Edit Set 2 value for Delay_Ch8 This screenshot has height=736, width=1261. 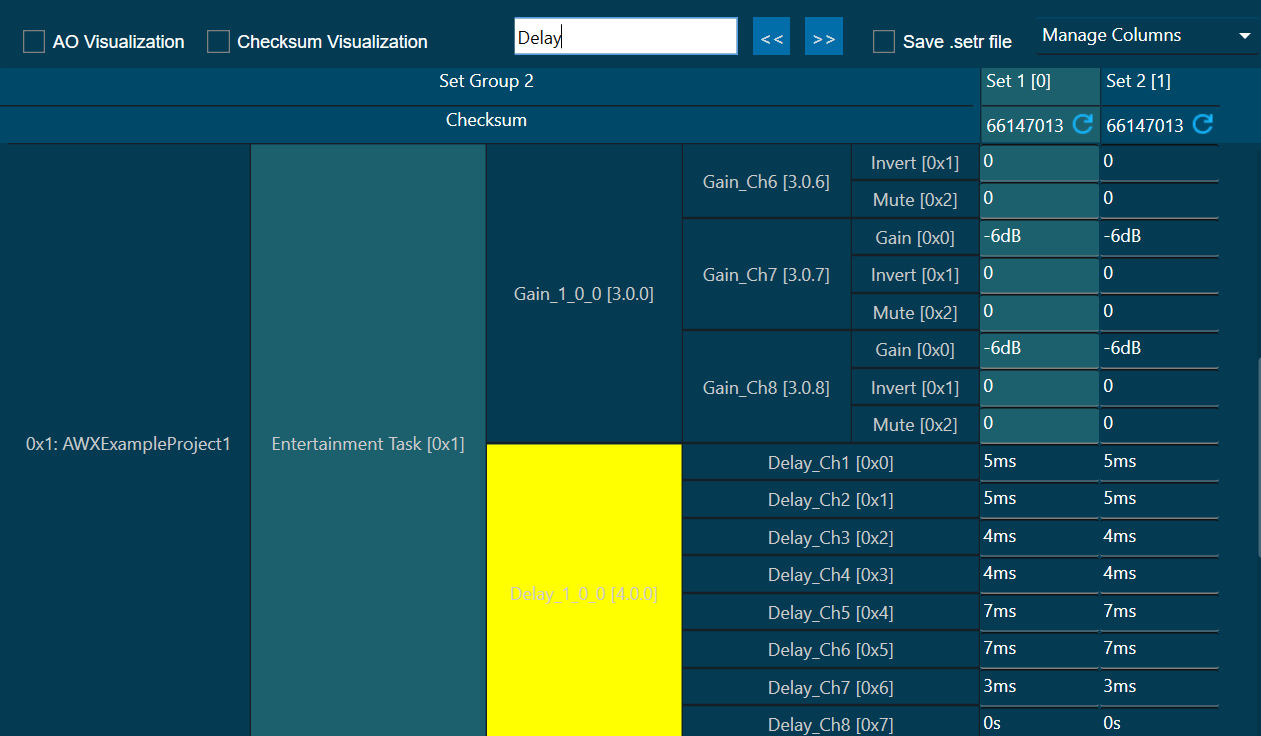pos(1160,723)
